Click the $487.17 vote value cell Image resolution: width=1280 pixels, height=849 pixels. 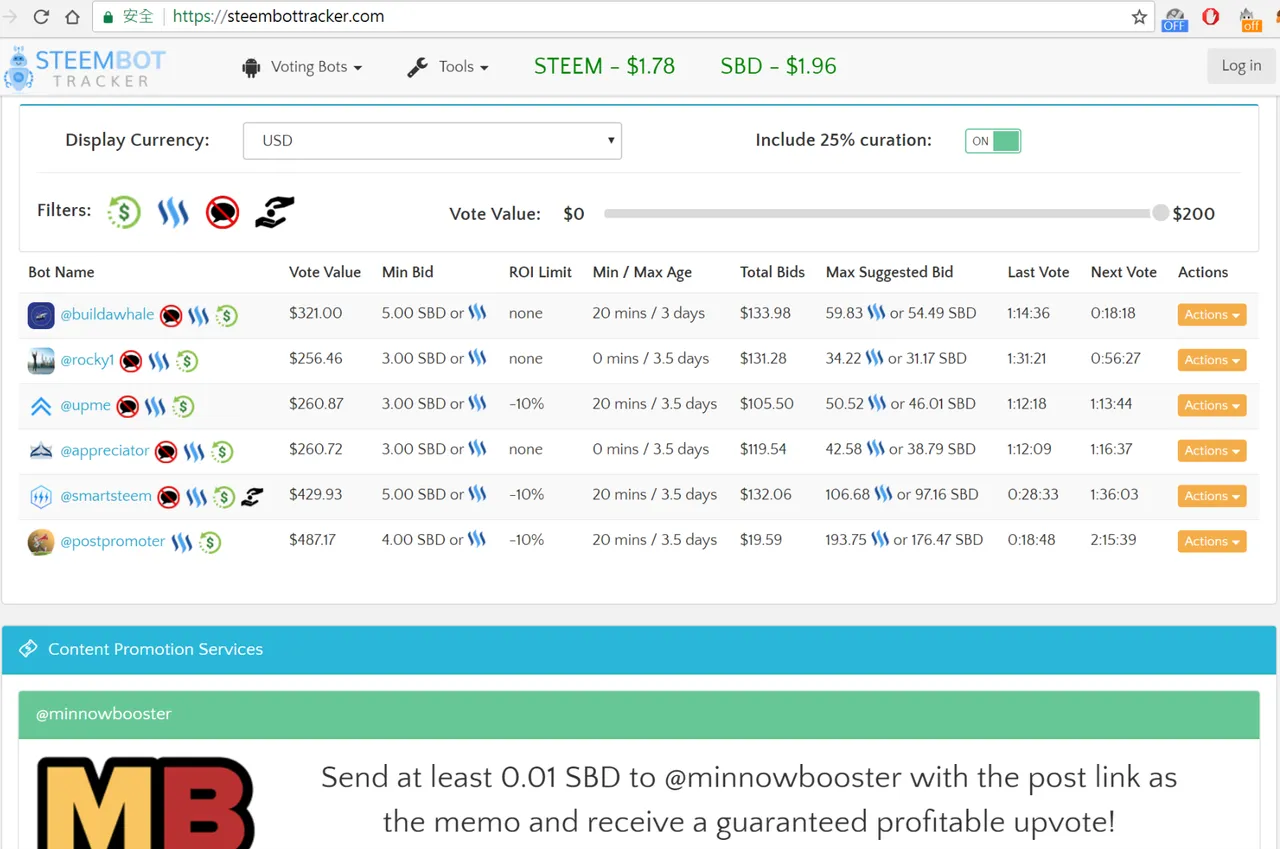pos(312,540)
